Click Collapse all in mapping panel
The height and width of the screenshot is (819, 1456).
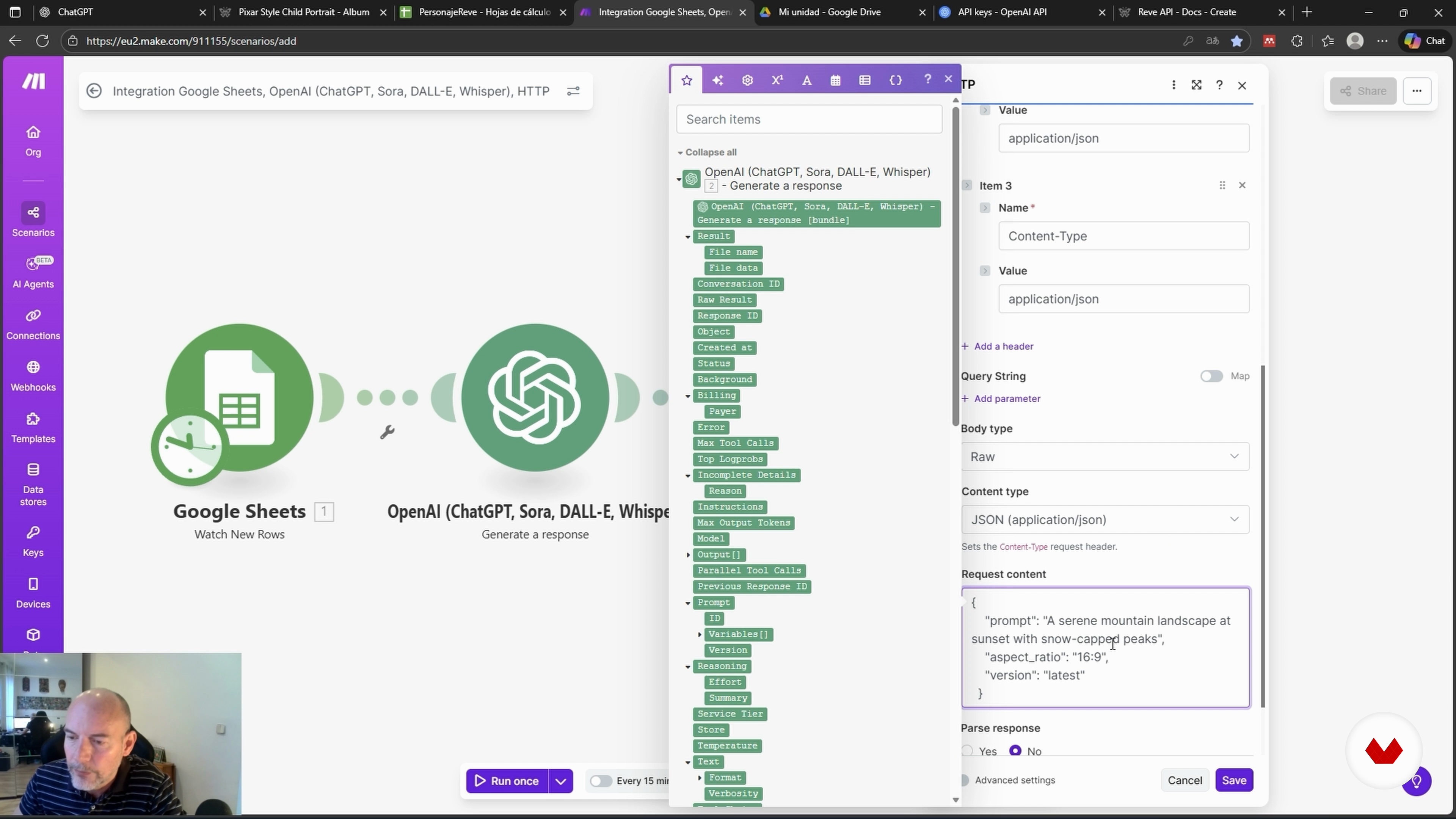(x=707, y=152)
